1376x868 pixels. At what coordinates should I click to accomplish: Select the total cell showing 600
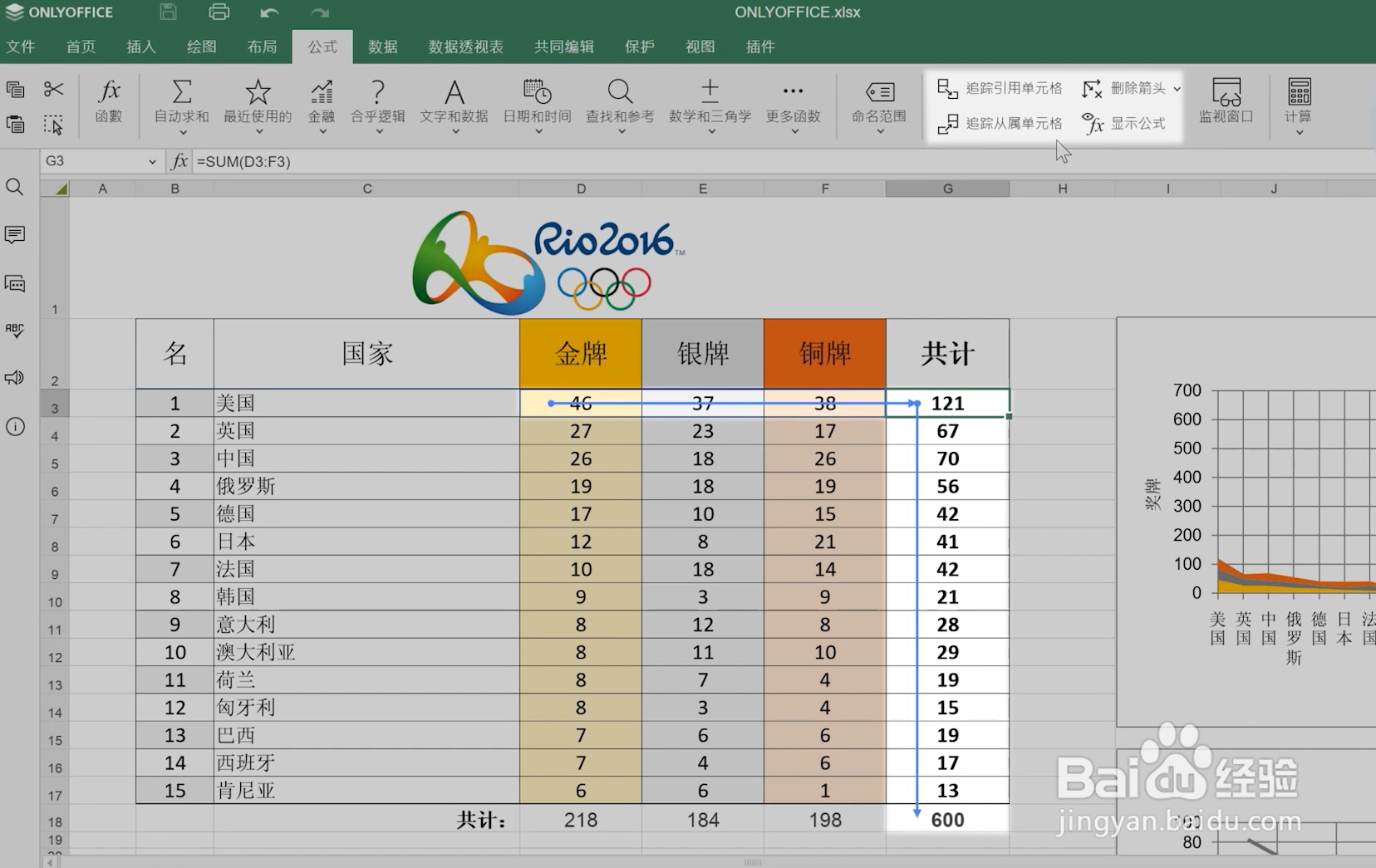(948, 820)
